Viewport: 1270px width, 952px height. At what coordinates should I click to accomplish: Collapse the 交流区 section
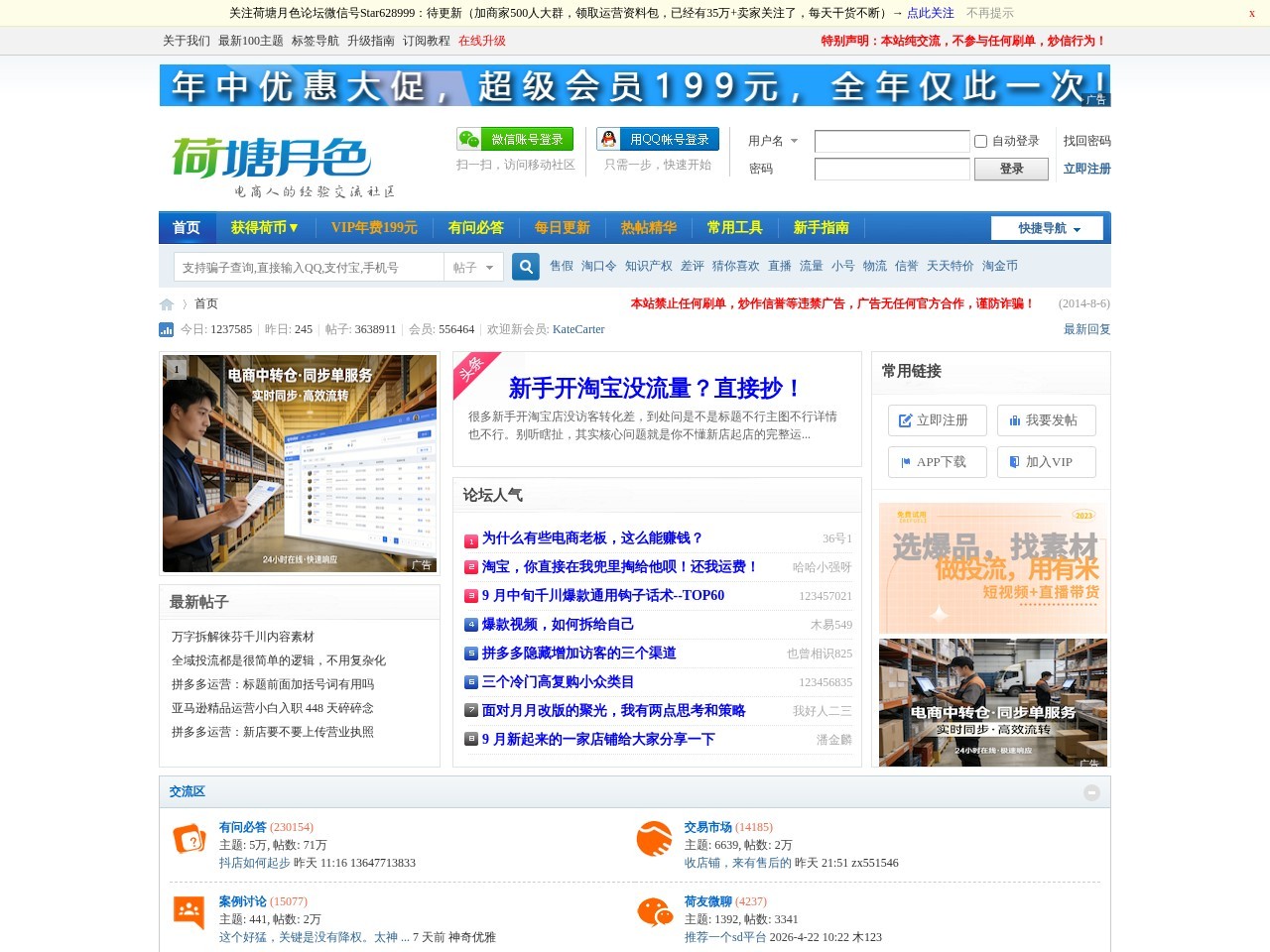[1091, 792]
